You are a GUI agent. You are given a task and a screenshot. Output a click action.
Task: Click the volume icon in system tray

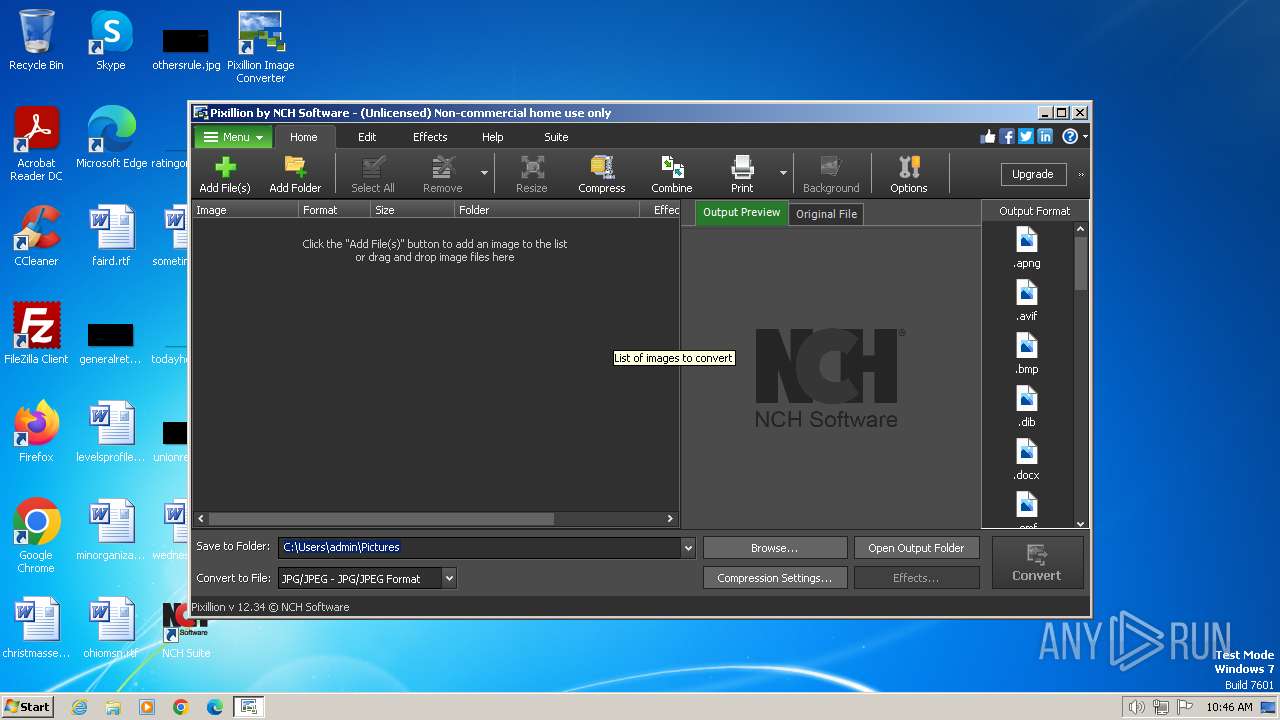coord(1136,707)
